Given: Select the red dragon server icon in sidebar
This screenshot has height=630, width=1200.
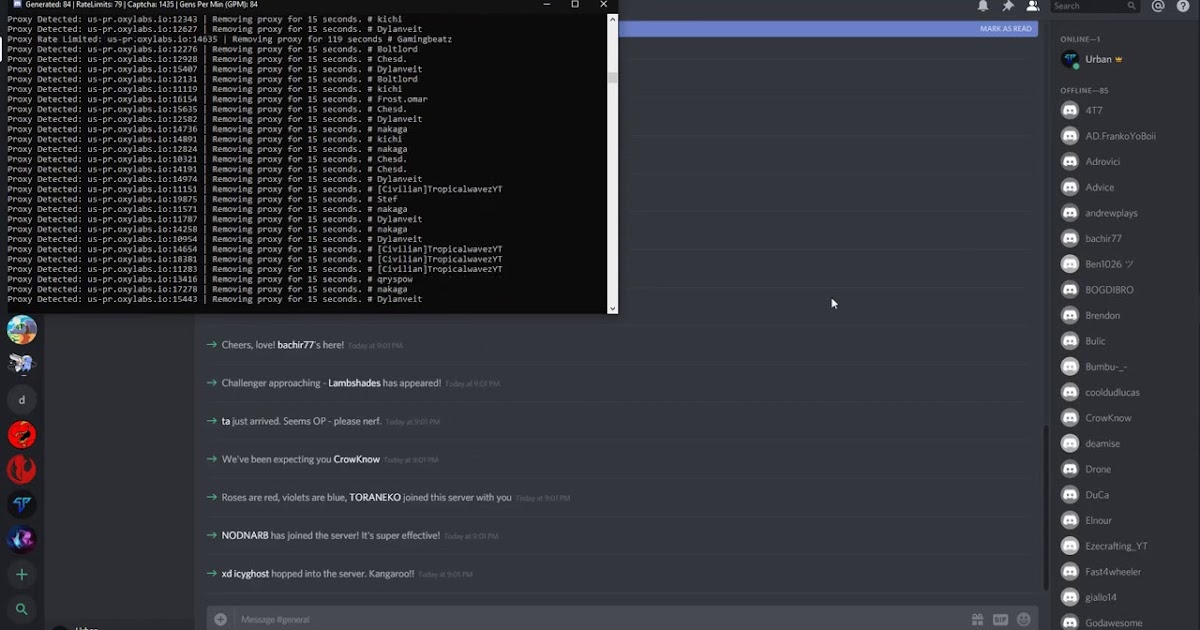Looking at the screenshot, I should [x=21, y=435].
